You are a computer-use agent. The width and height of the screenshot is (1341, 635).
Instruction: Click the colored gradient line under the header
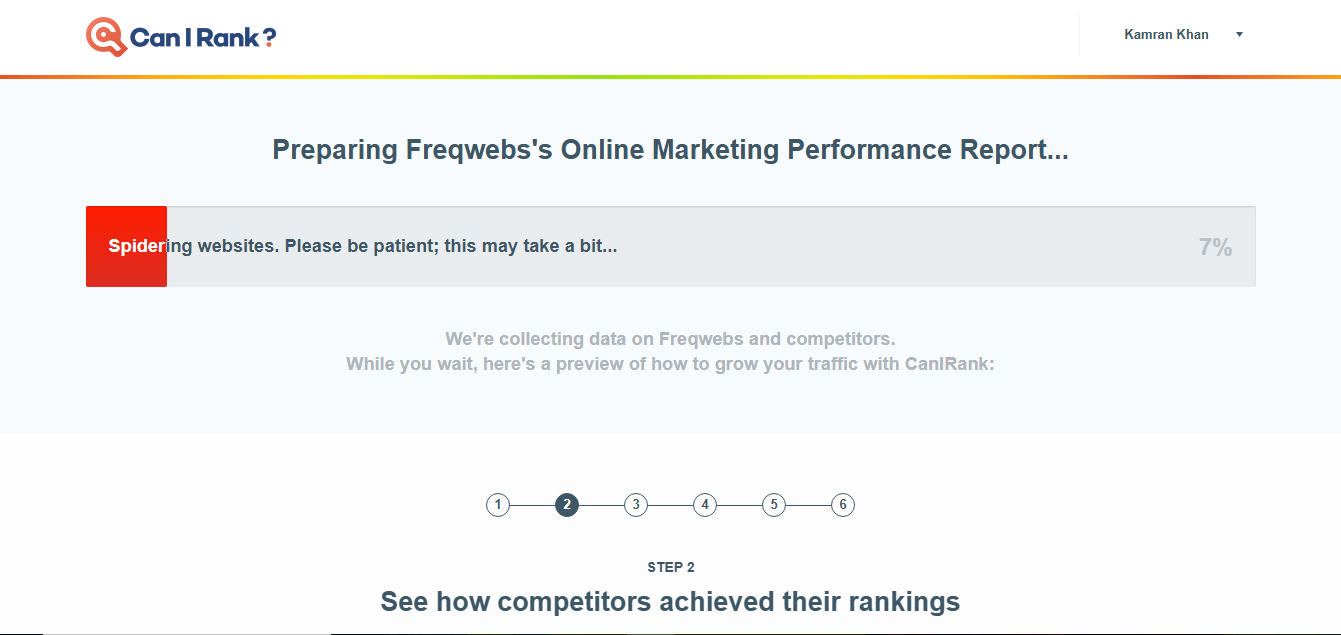[670, 76]
